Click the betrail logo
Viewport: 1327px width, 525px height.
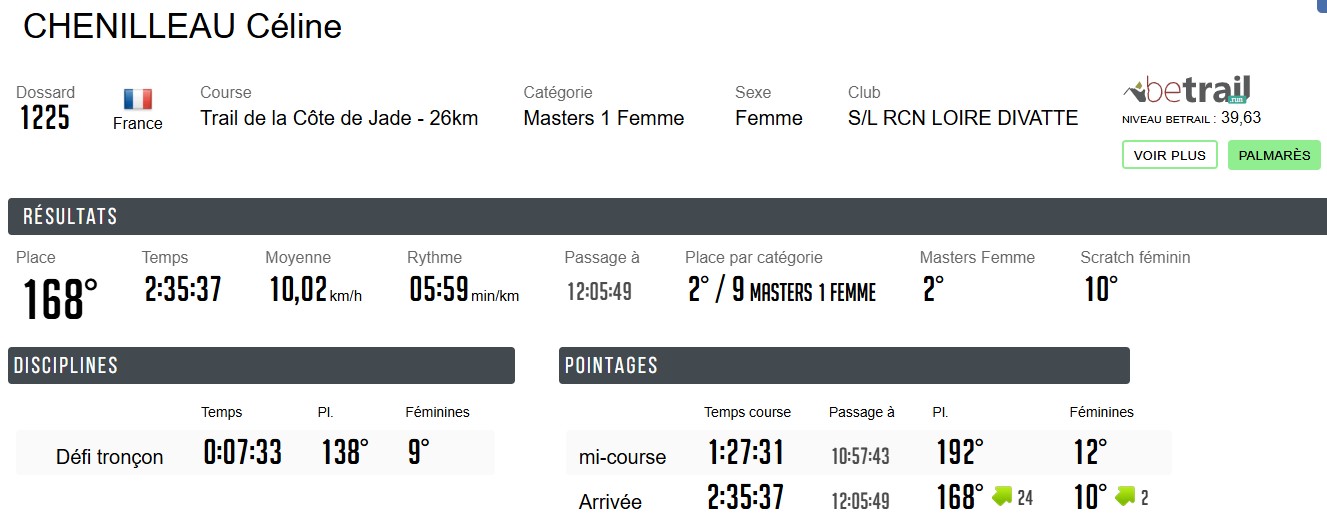(x=1187, y=91)
